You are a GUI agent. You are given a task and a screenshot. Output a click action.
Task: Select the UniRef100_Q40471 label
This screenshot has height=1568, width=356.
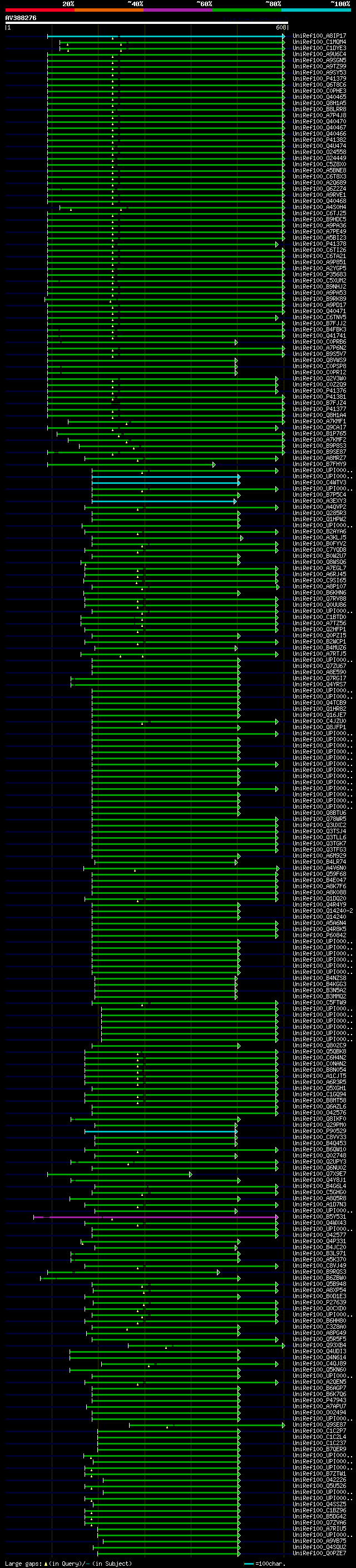click(x=319, y=311)
